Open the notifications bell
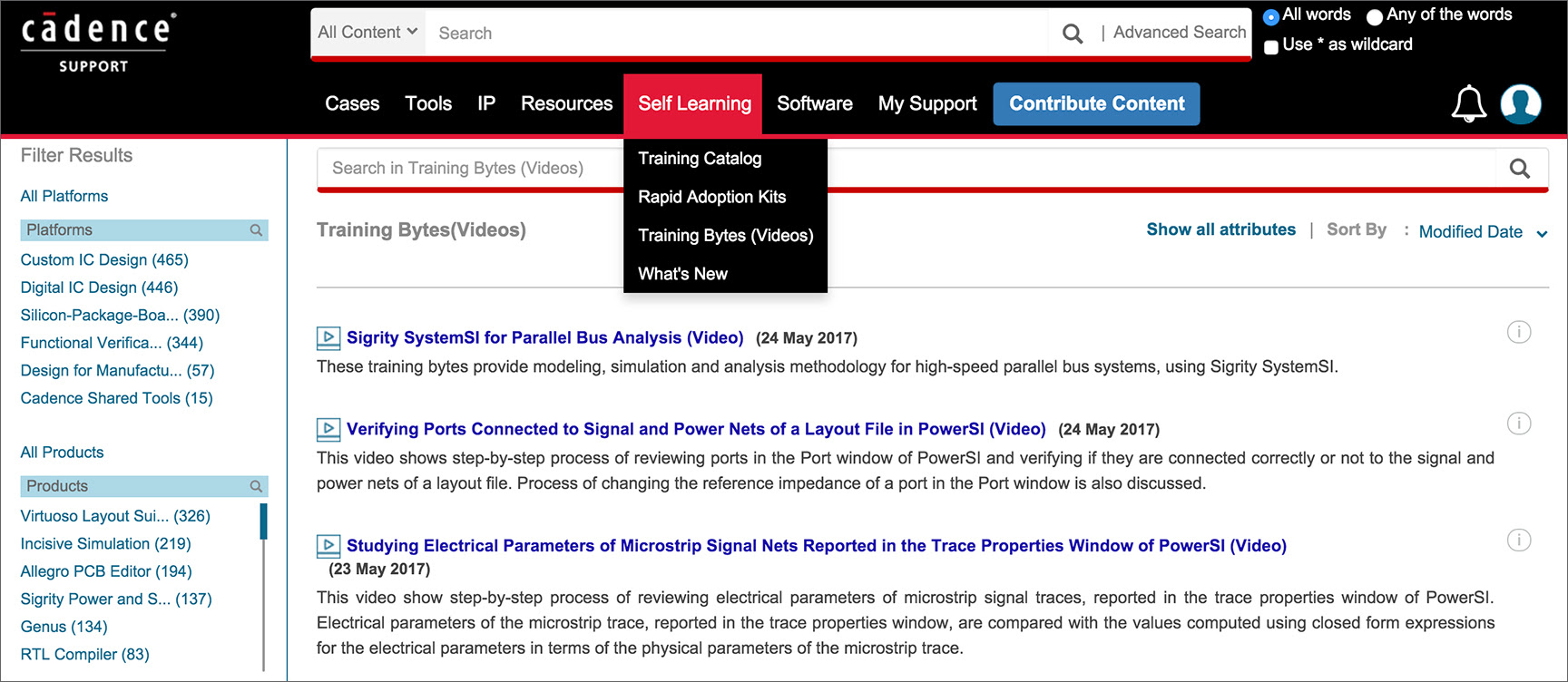1568x682 pixels. click(1469, 103)
